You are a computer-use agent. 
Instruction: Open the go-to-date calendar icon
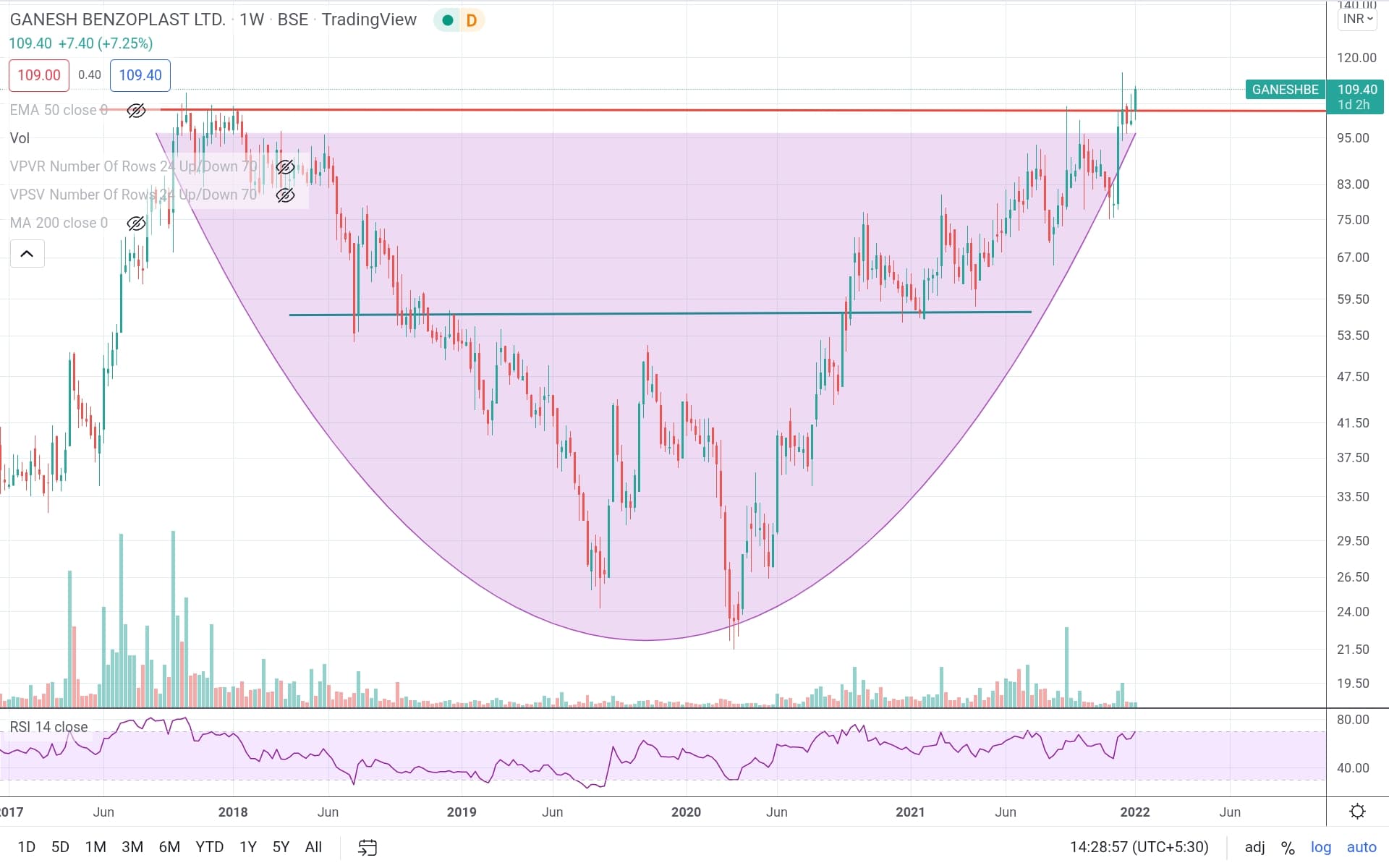click(368, 847)
